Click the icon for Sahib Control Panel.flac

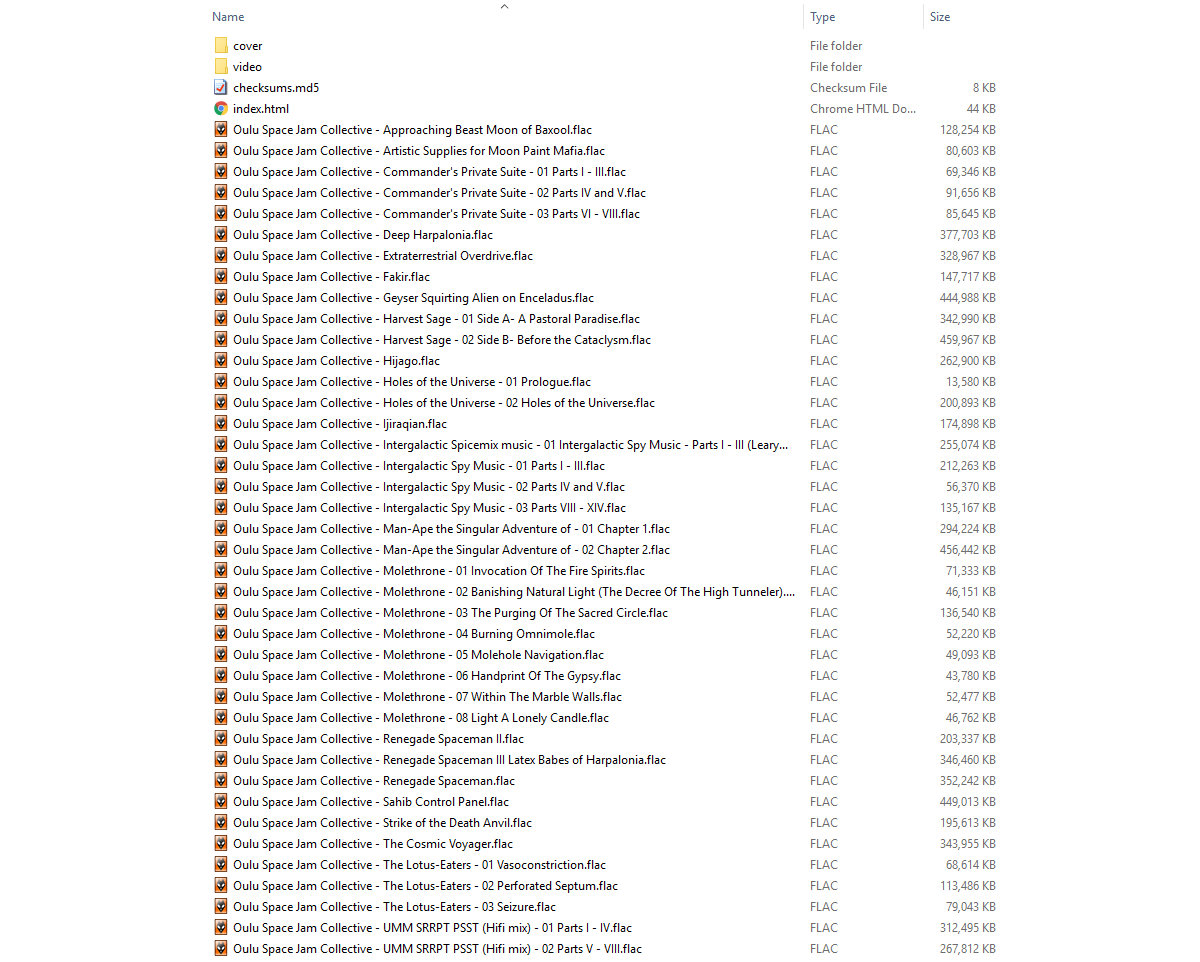click(221, 802)
